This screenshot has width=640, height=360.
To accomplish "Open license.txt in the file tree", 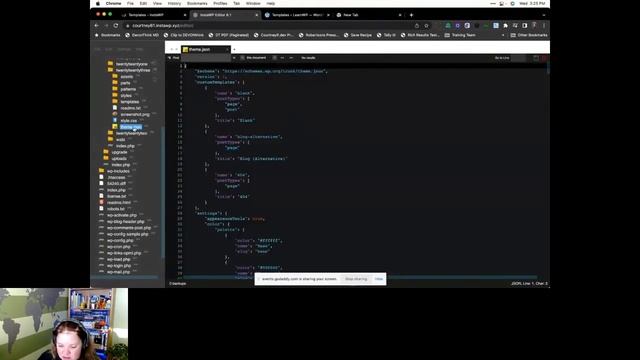I will coord(116,196).
